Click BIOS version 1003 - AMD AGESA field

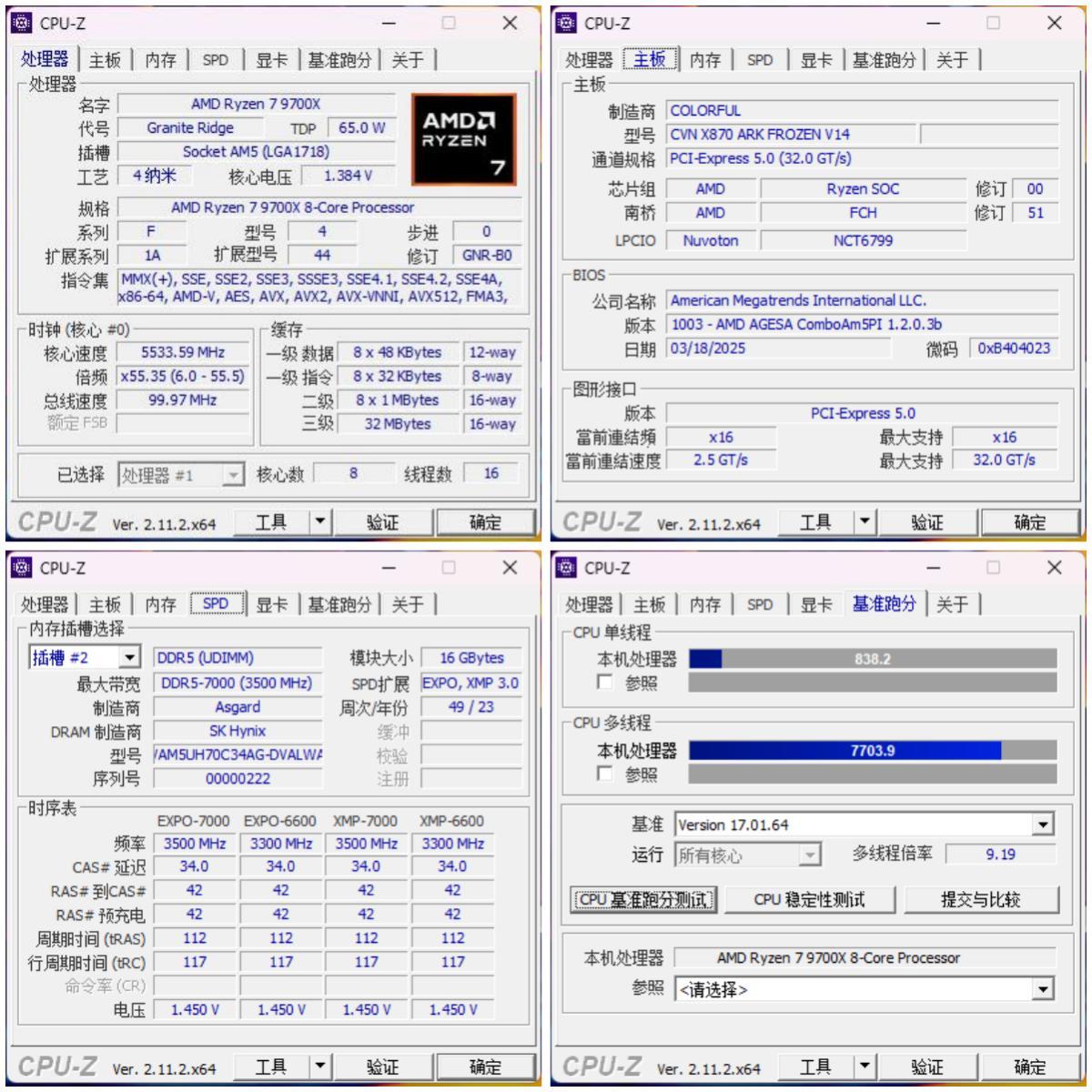pos(862,324)
